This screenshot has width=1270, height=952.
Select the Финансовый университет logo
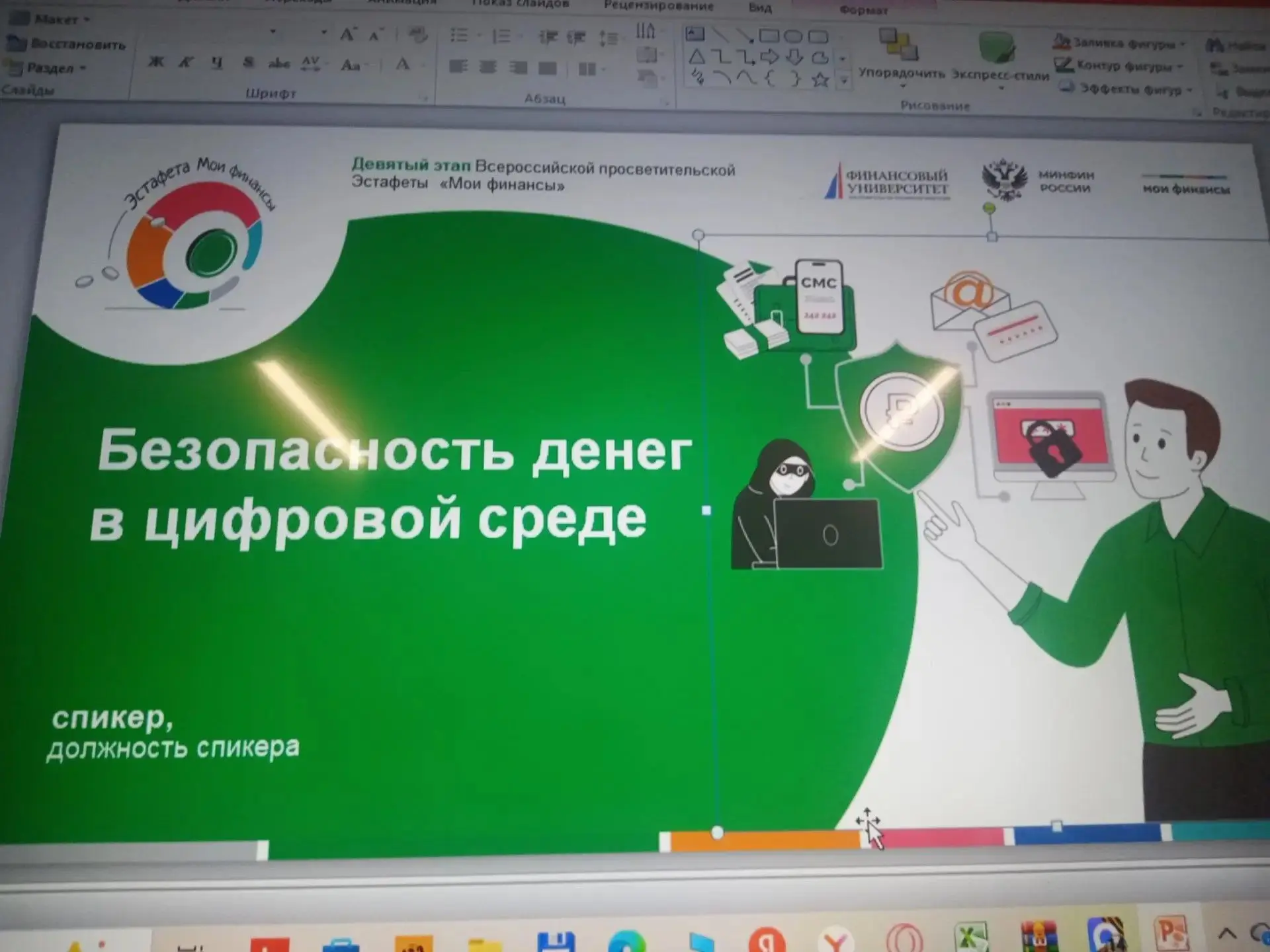[x=886, y=181]
